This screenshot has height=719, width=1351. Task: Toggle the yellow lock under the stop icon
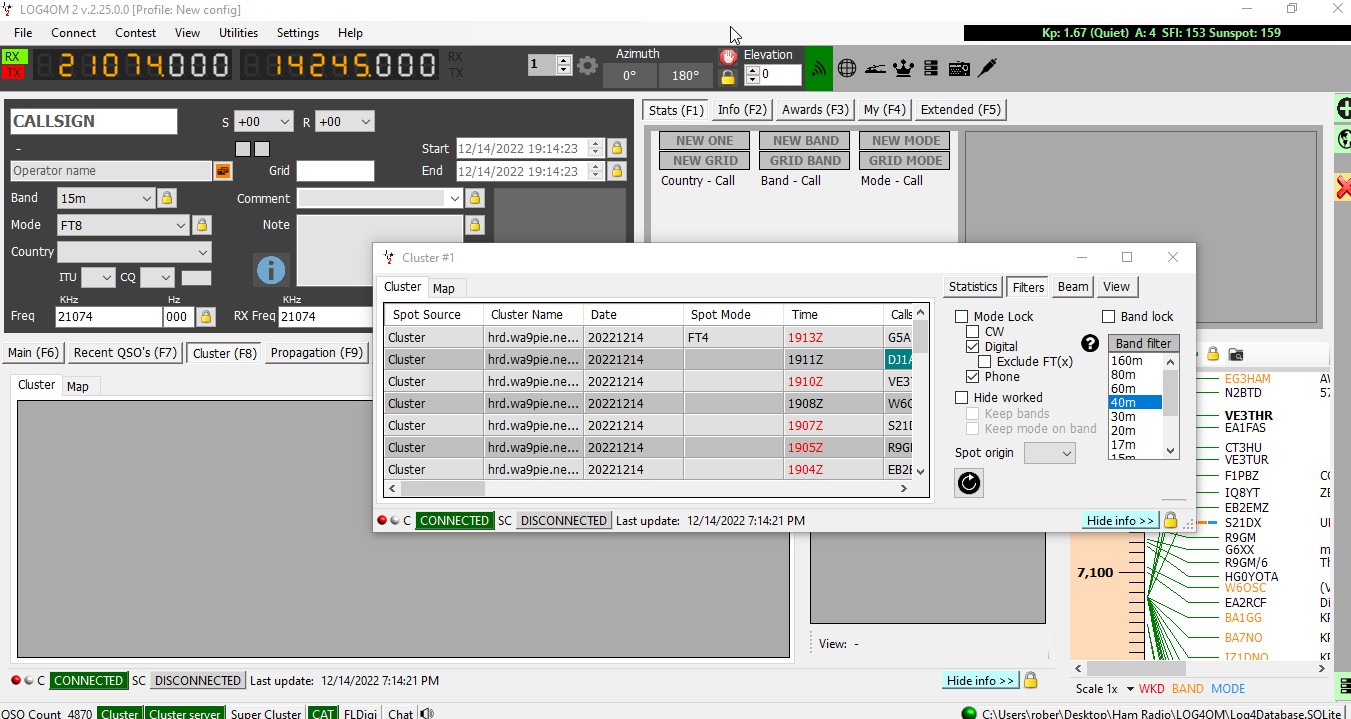pyautogui.click(x=728, y=76)
